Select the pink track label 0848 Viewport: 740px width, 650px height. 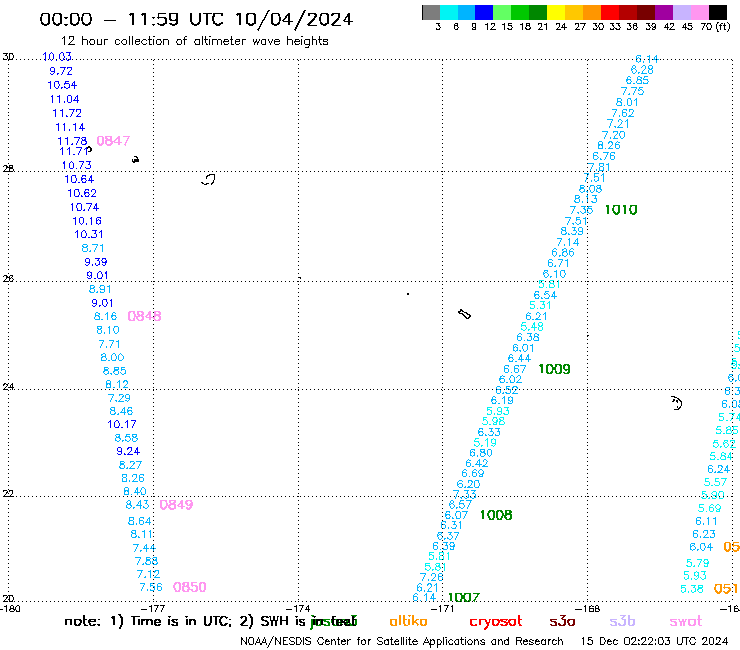pos(144,316)
